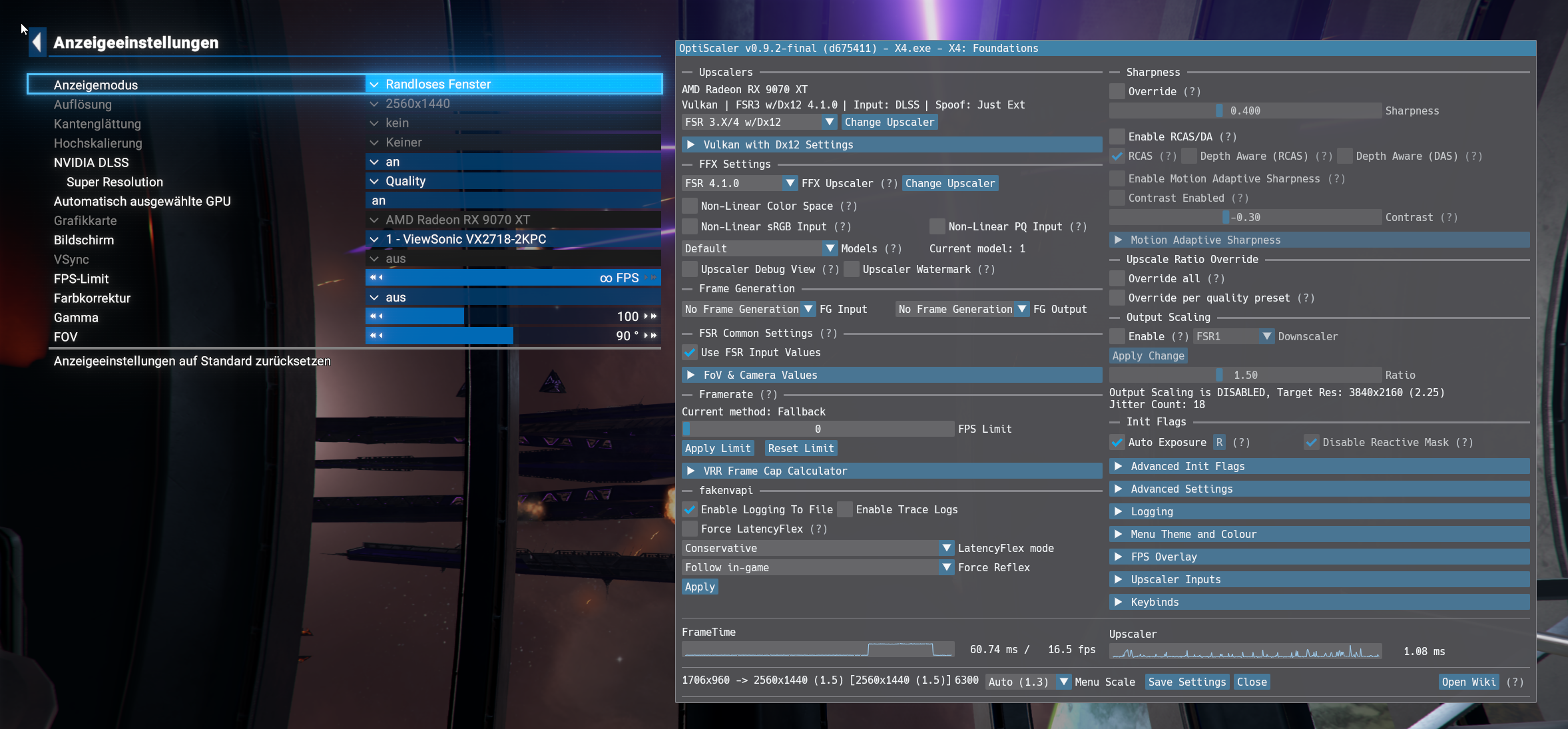Open the LatencyFlex mode dropdown
The height and width of the screenshot is (729, 1568).
click(818, 548)
